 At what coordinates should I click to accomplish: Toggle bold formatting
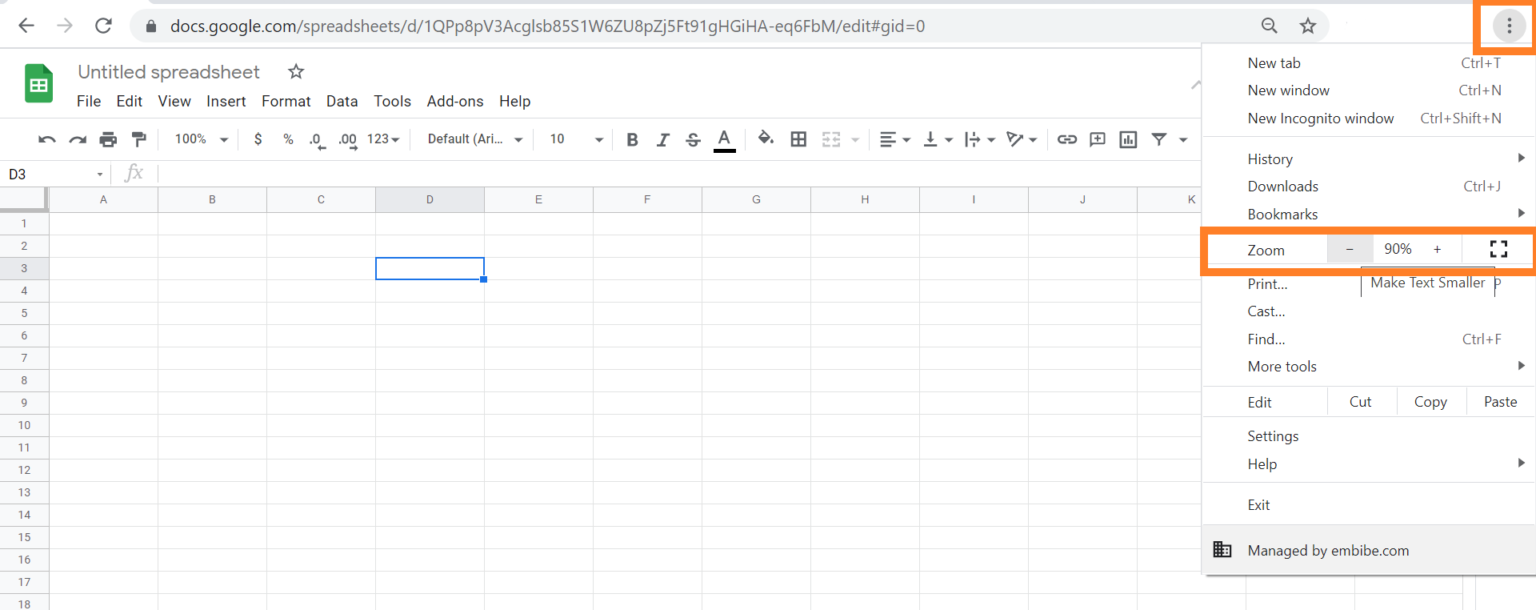tap(632, 139)
